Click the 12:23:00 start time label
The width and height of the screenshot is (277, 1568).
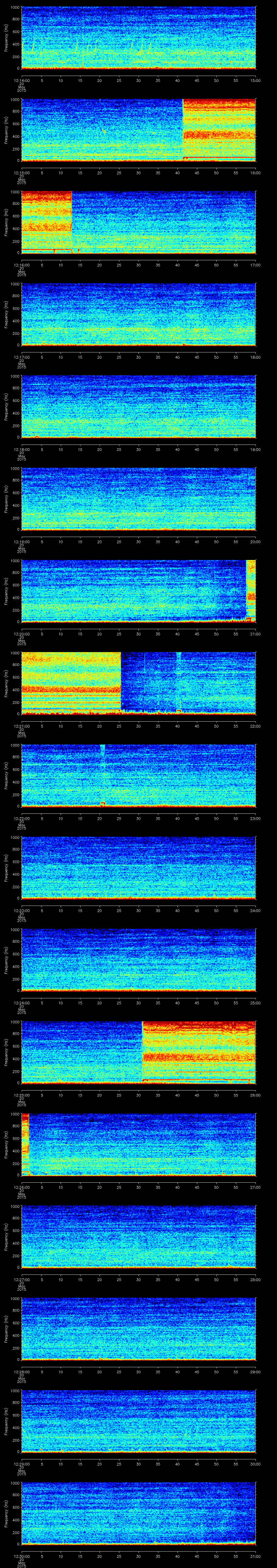click(x=21, y=910)
